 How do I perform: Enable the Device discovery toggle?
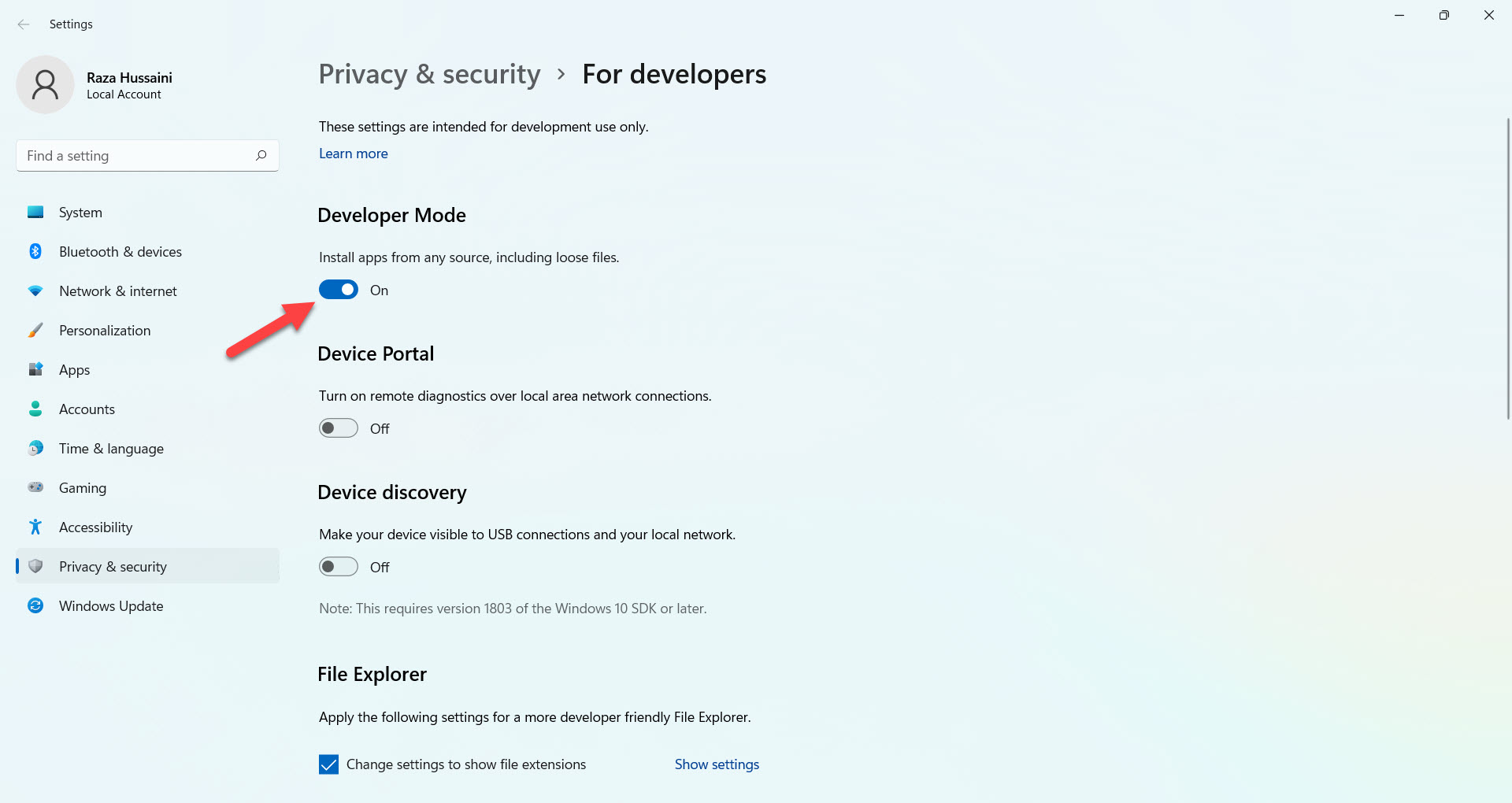(339, 568)
